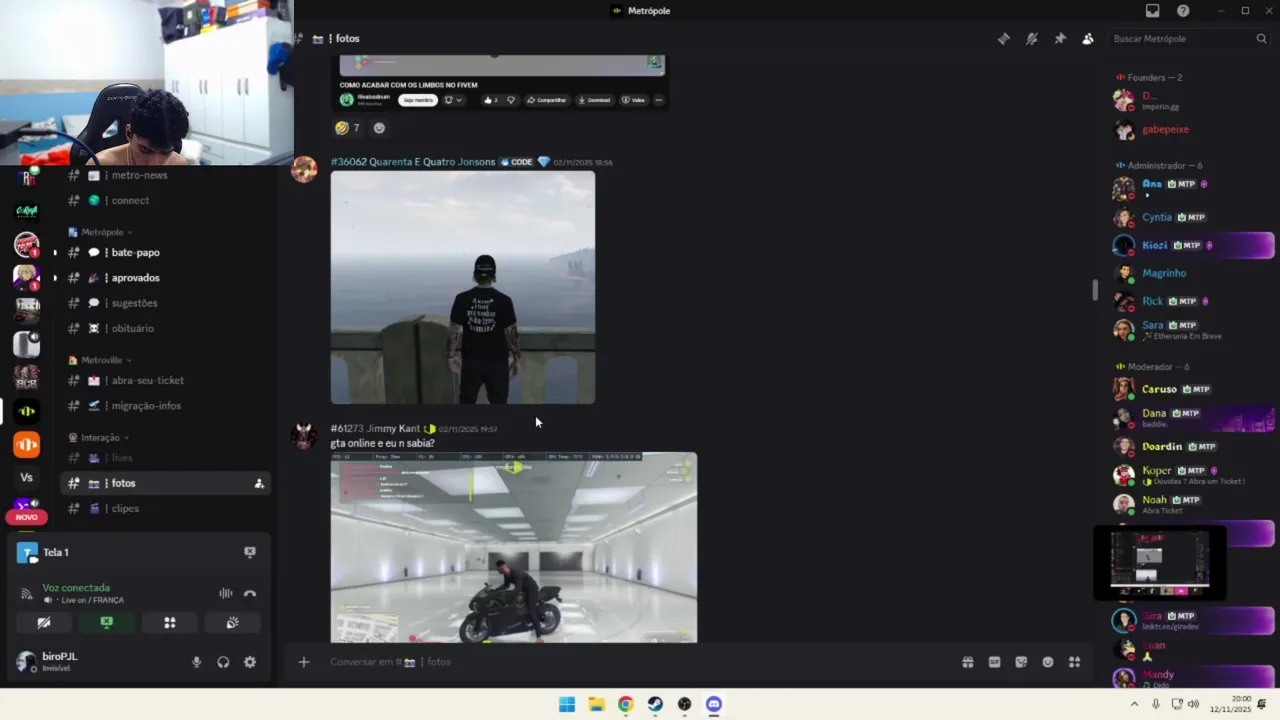
Task: Open pinned messages icon
Action: click(1060, 39)
